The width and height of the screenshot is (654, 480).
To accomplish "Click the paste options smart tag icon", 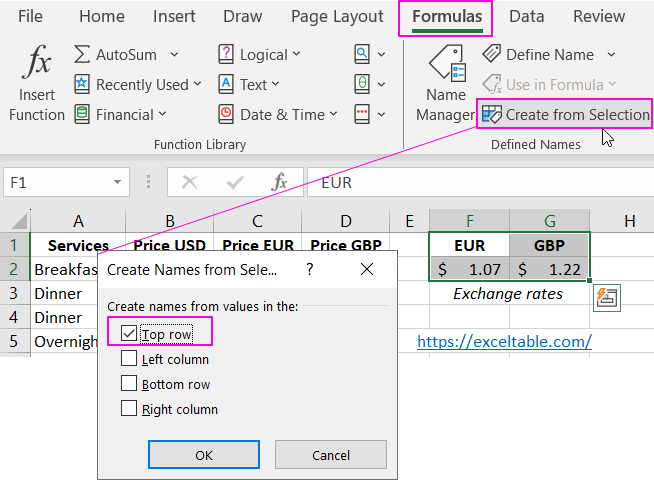I will 605,297.
